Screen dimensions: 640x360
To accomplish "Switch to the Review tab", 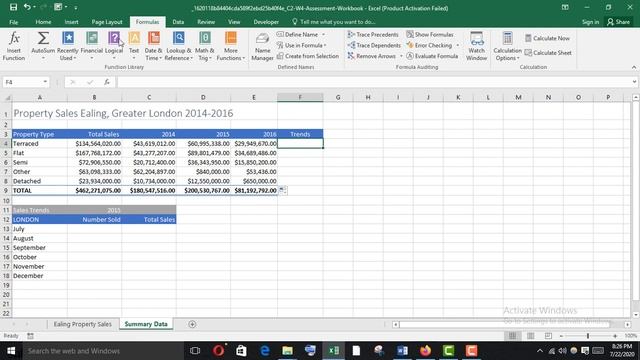I will pyautogui.click(x=206, y=22).
